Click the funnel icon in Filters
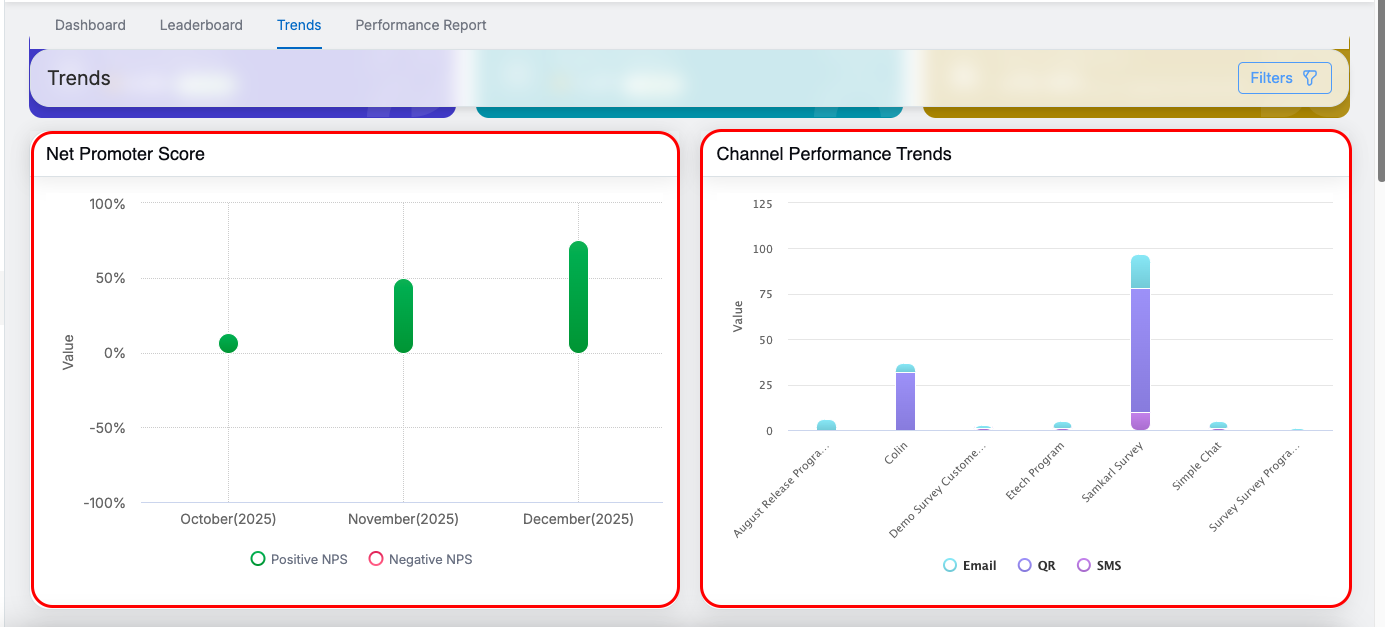 [x=1310, y=78]
